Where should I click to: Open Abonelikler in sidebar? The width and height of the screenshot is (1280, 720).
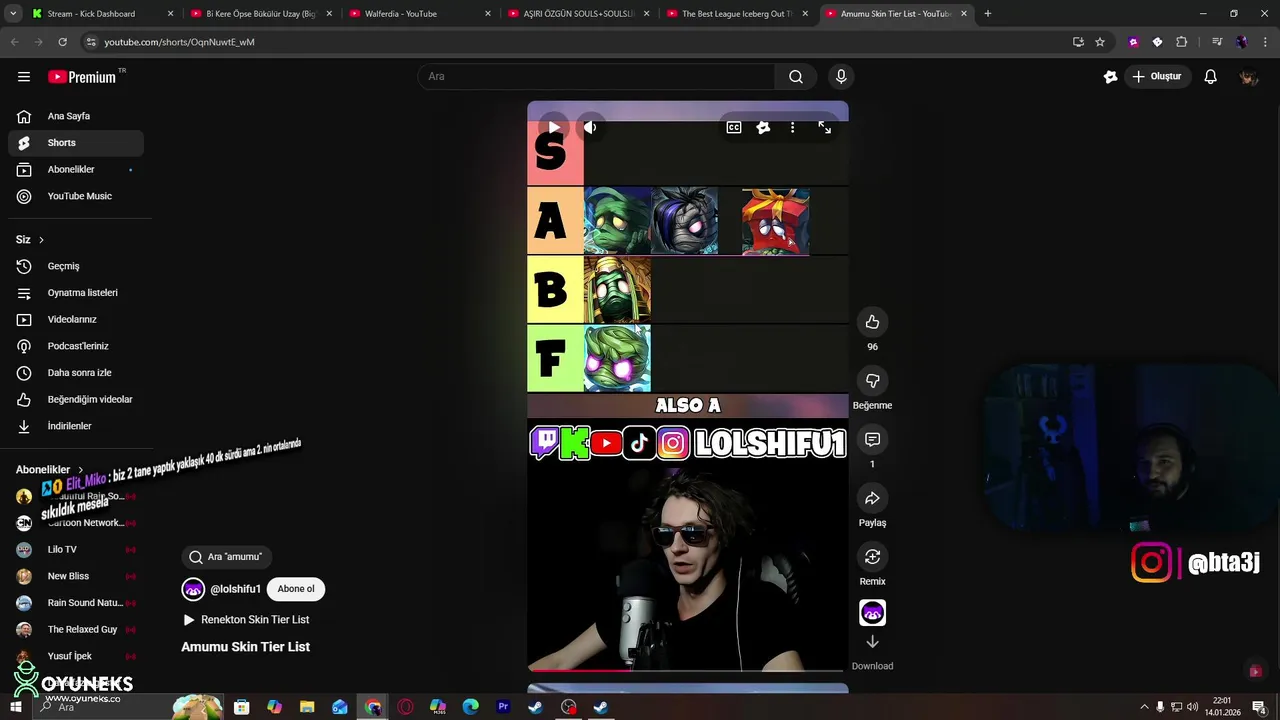[x=76, y=170]
